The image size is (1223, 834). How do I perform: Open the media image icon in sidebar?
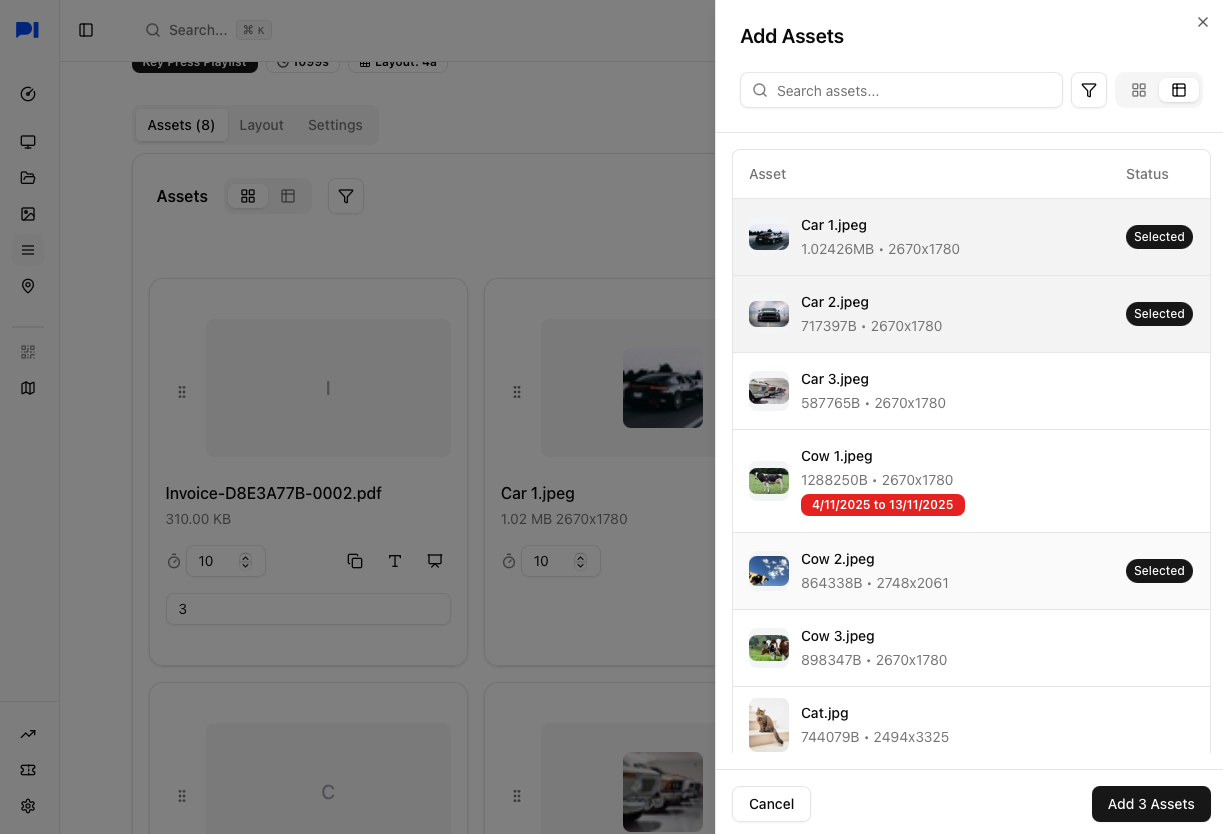(x=28, y=214)
